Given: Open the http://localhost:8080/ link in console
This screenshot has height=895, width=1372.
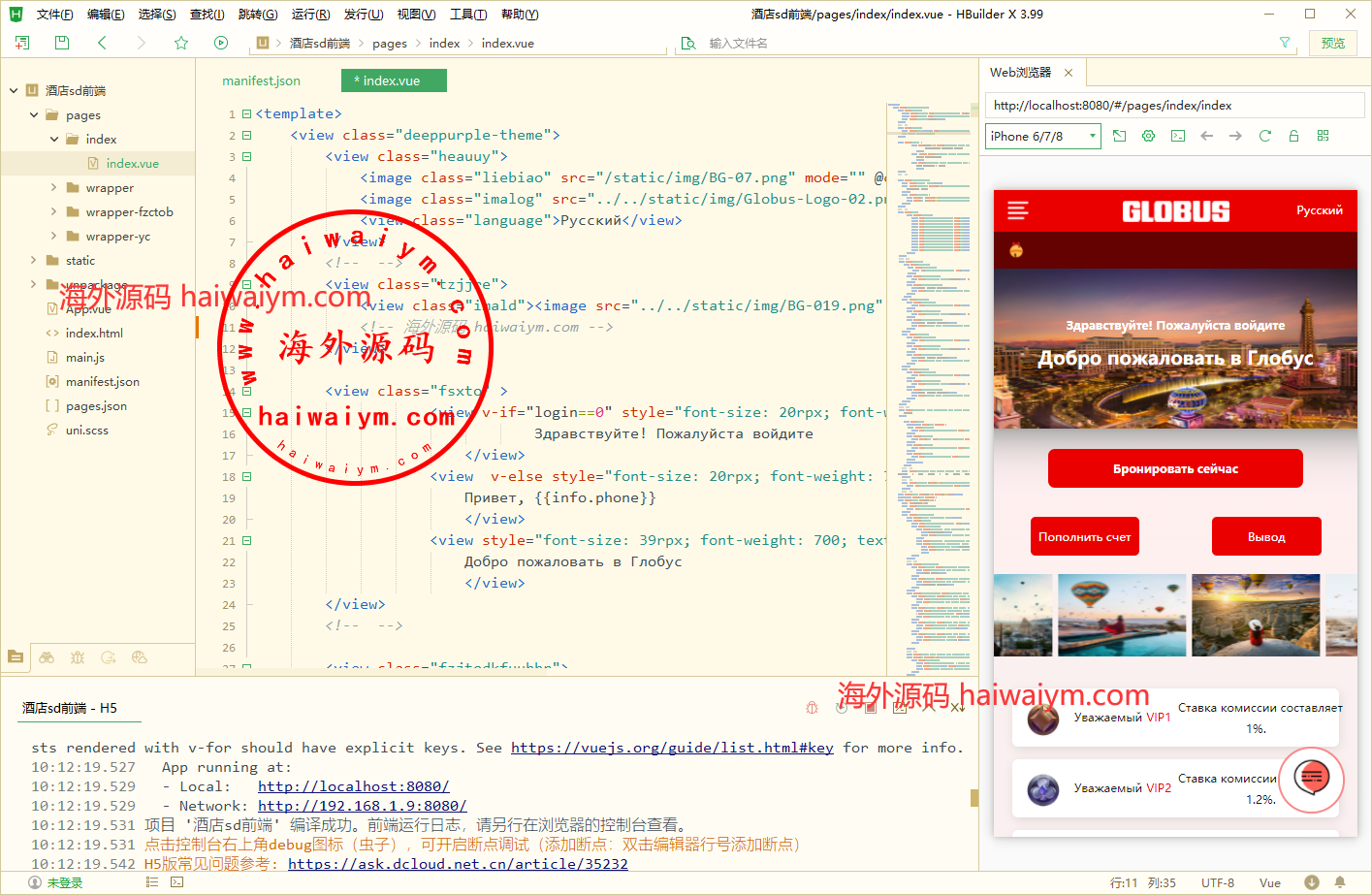Looking at the screenshot, I should 353,786.
